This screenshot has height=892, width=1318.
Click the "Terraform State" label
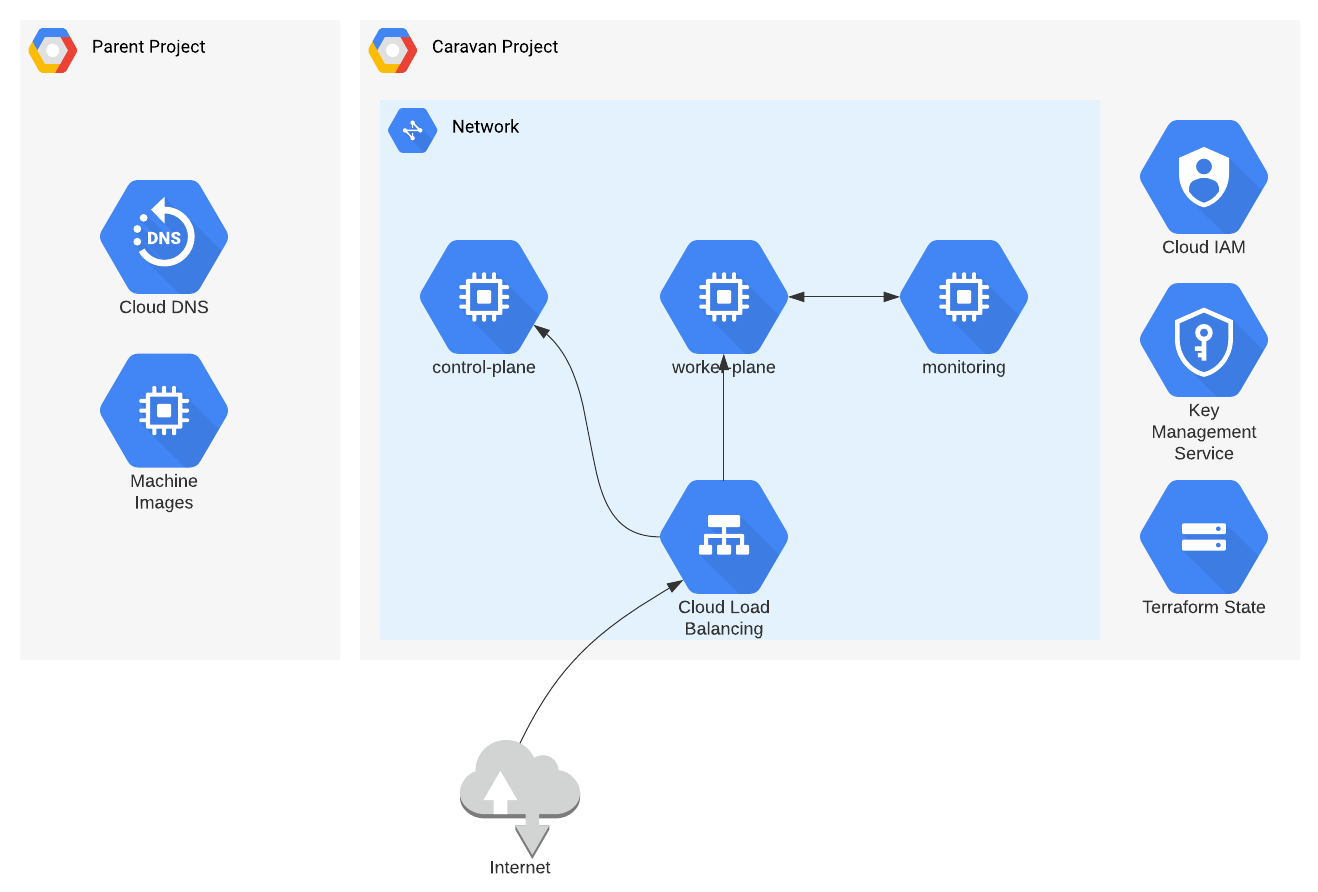point(1204,607)
